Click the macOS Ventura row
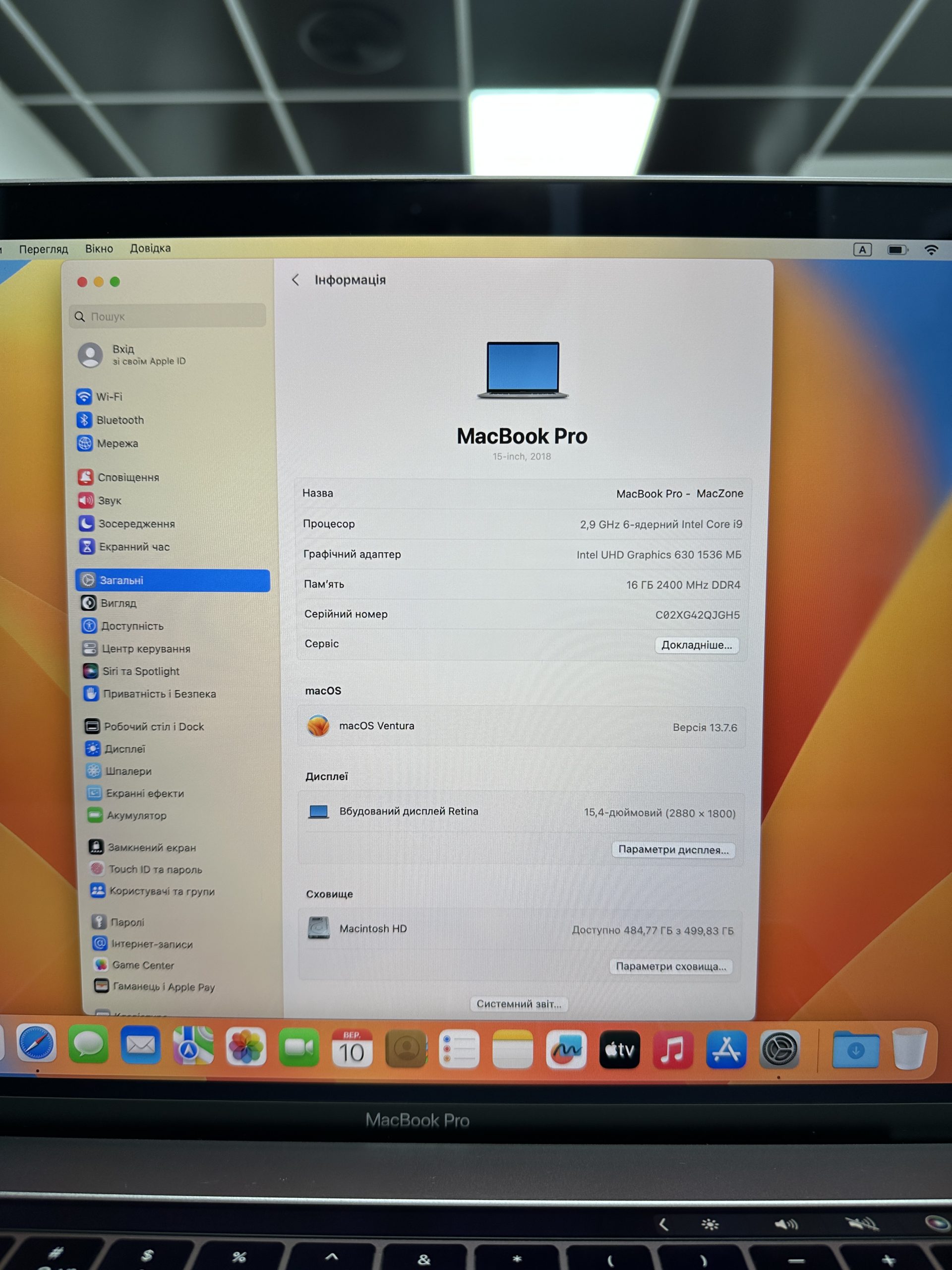952x1270 pixels. tap(522, 726)
